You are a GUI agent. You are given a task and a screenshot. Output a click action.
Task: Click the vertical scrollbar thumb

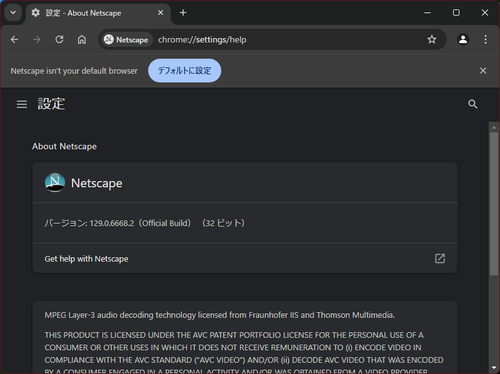(x=494, y=204)
